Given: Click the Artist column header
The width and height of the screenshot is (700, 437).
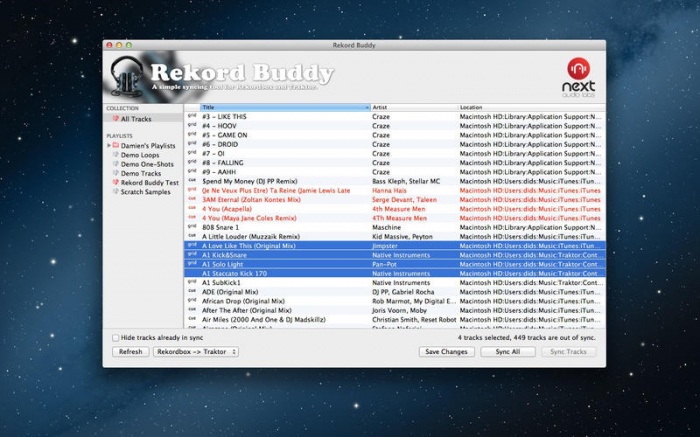Looking at the screenshot, I should pyautogui.click(x=413, y=107).
